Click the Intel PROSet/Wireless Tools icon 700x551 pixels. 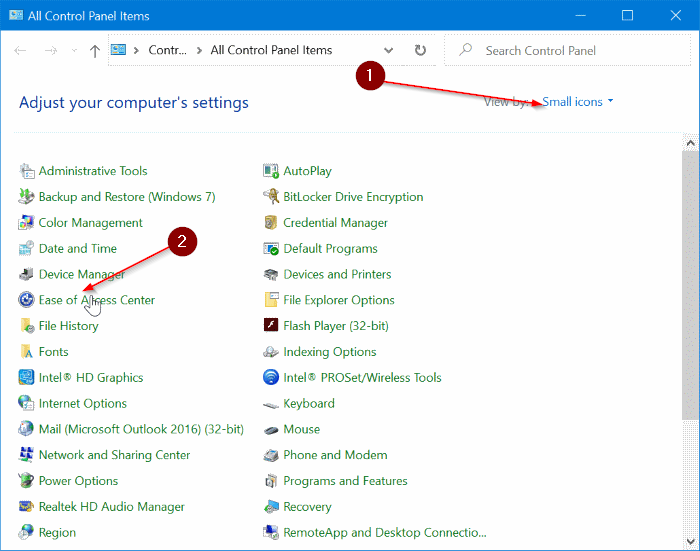tap(271, 378)
